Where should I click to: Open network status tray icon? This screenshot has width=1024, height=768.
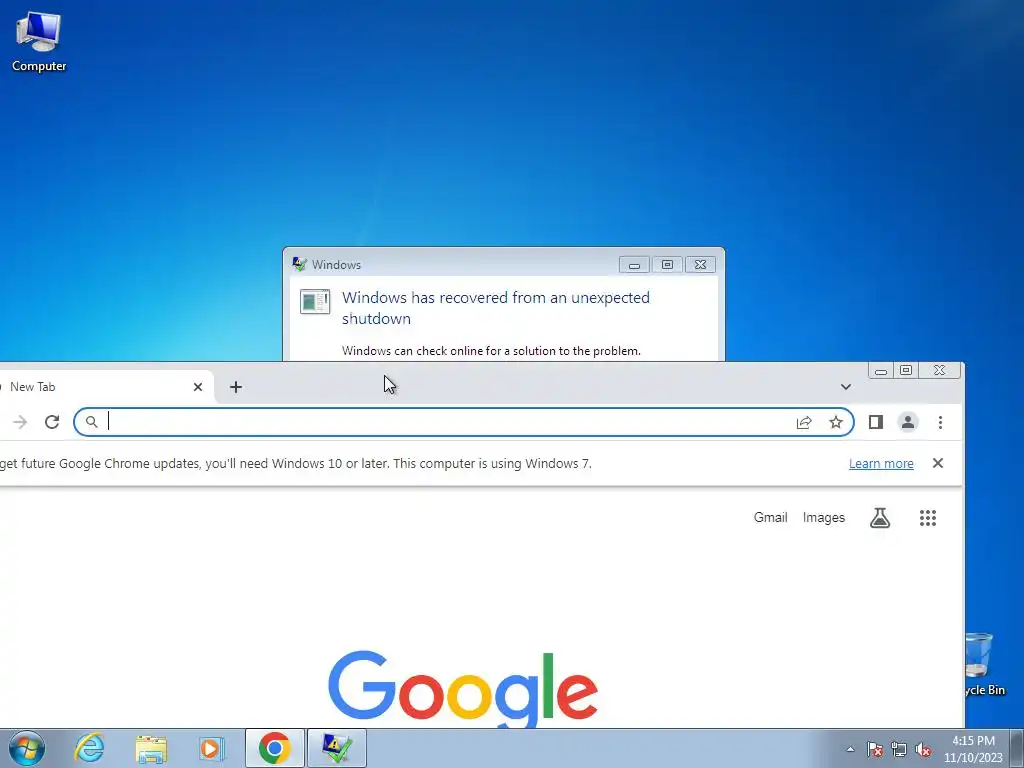tap(899, 749)
